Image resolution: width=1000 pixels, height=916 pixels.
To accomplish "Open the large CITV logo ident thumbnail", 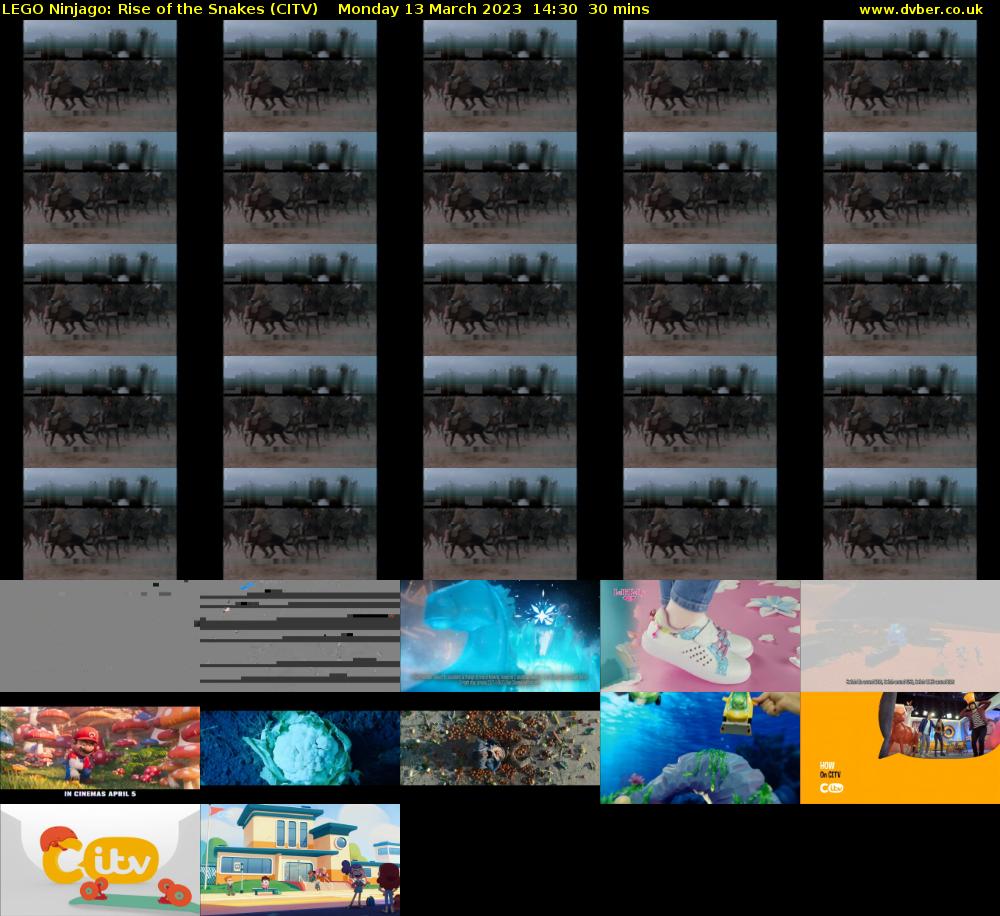I will [x=100, y=860].
